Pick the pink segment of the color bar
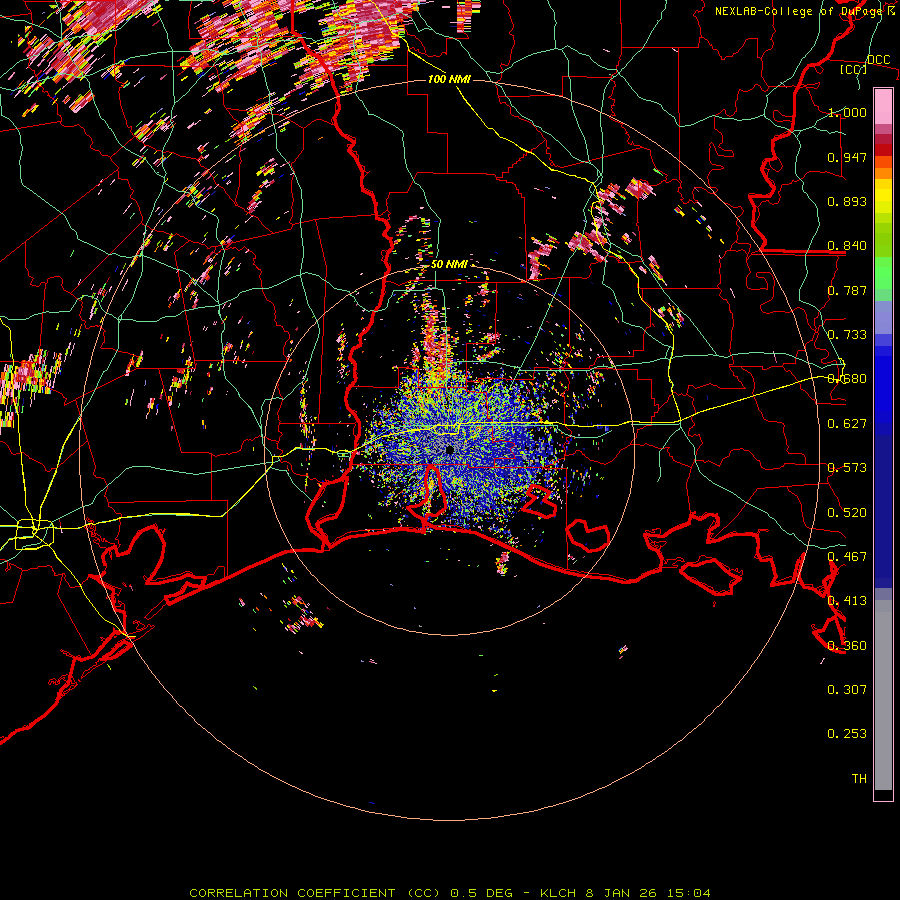This screenshot has width=900, height=900. click(883, 107)
